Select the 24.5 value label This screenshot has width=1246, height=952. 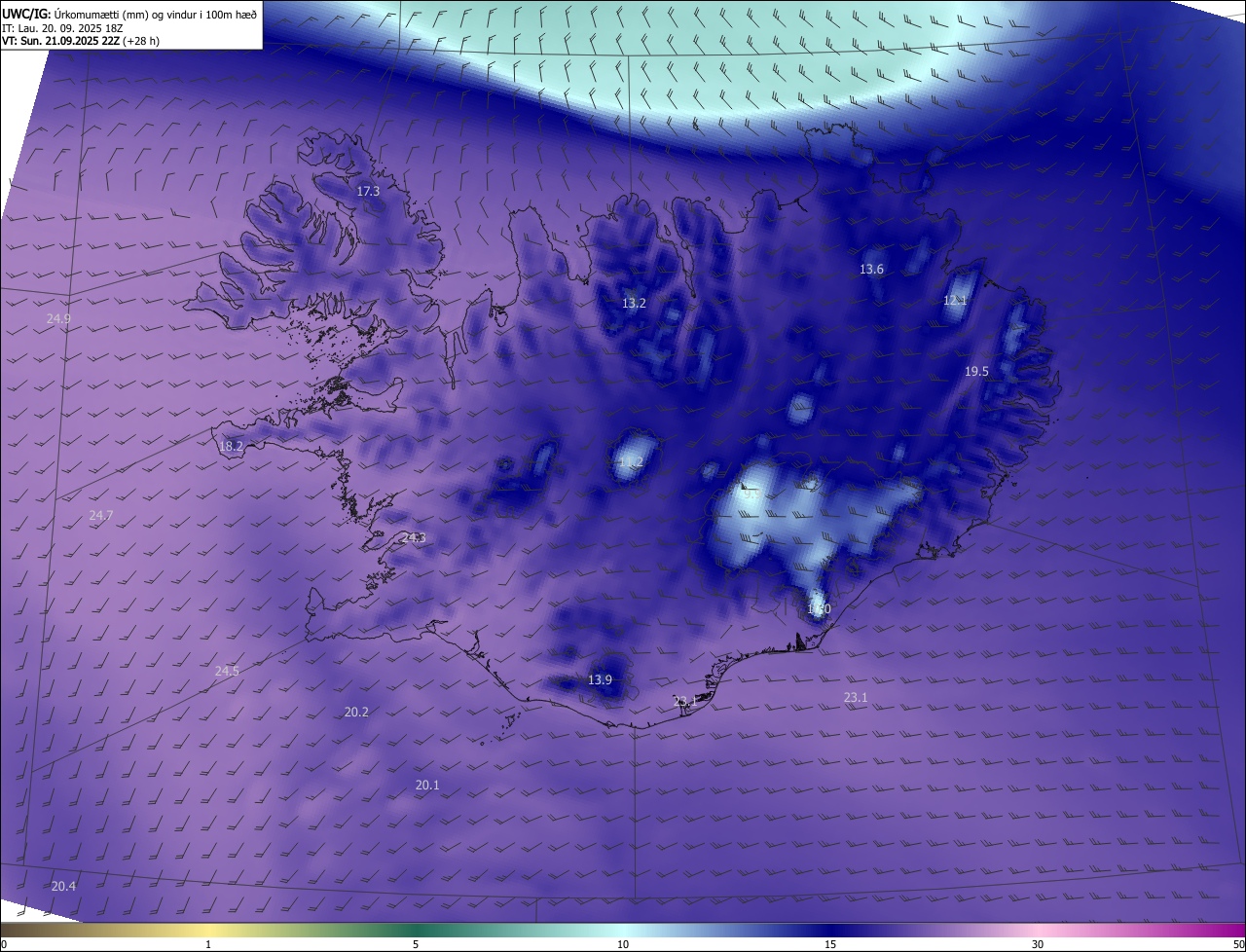[x=227, y=672]
